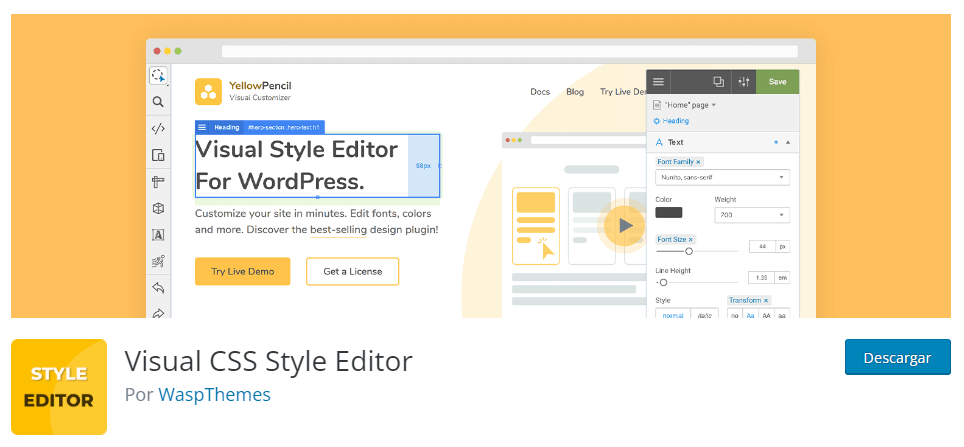Click the Line Height value field 1.35
Viewport: 964px width, 447px height.
[762, 278]
